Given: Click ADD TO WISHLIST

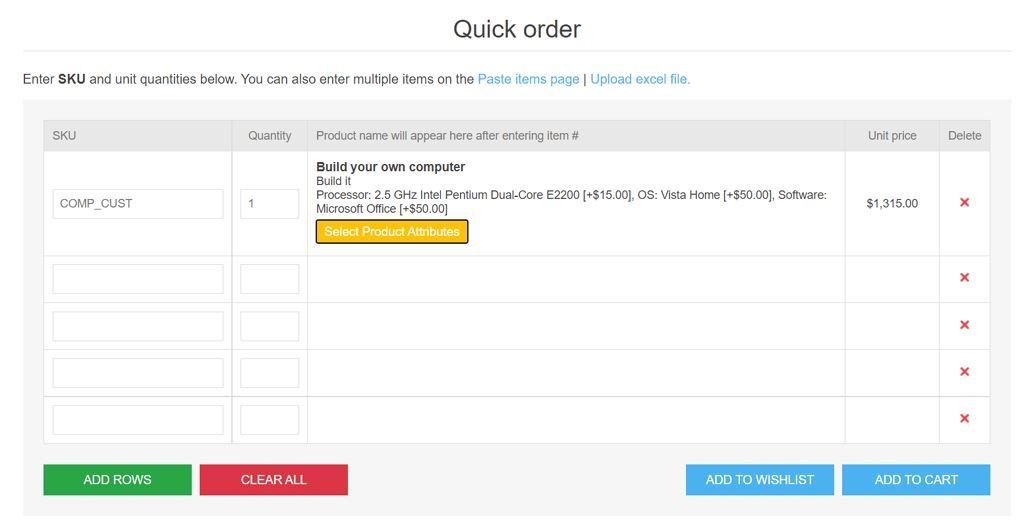Looking at the screenshot, I should [x=760, y=480].
